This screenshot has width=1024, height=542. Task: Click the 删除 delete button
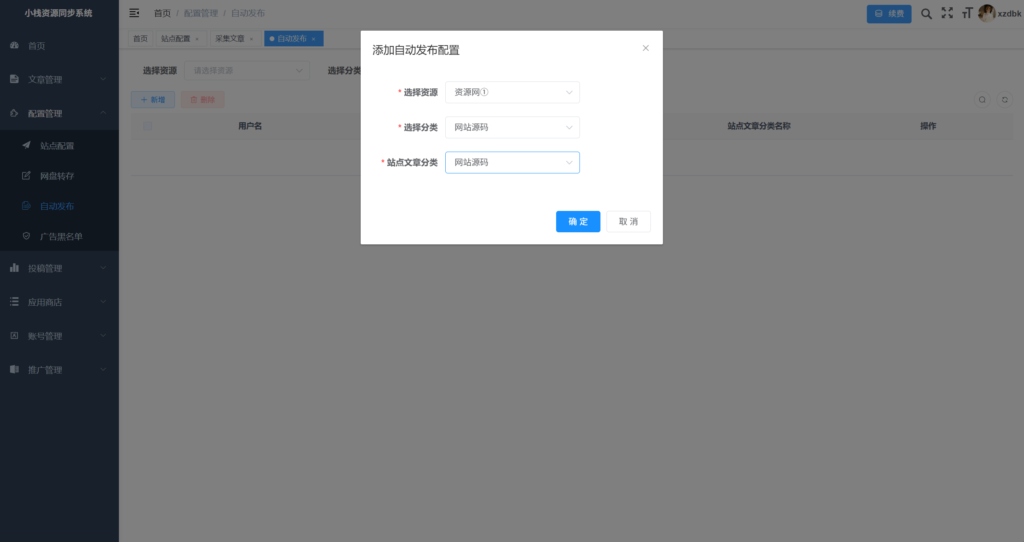[x=202, y=100]
